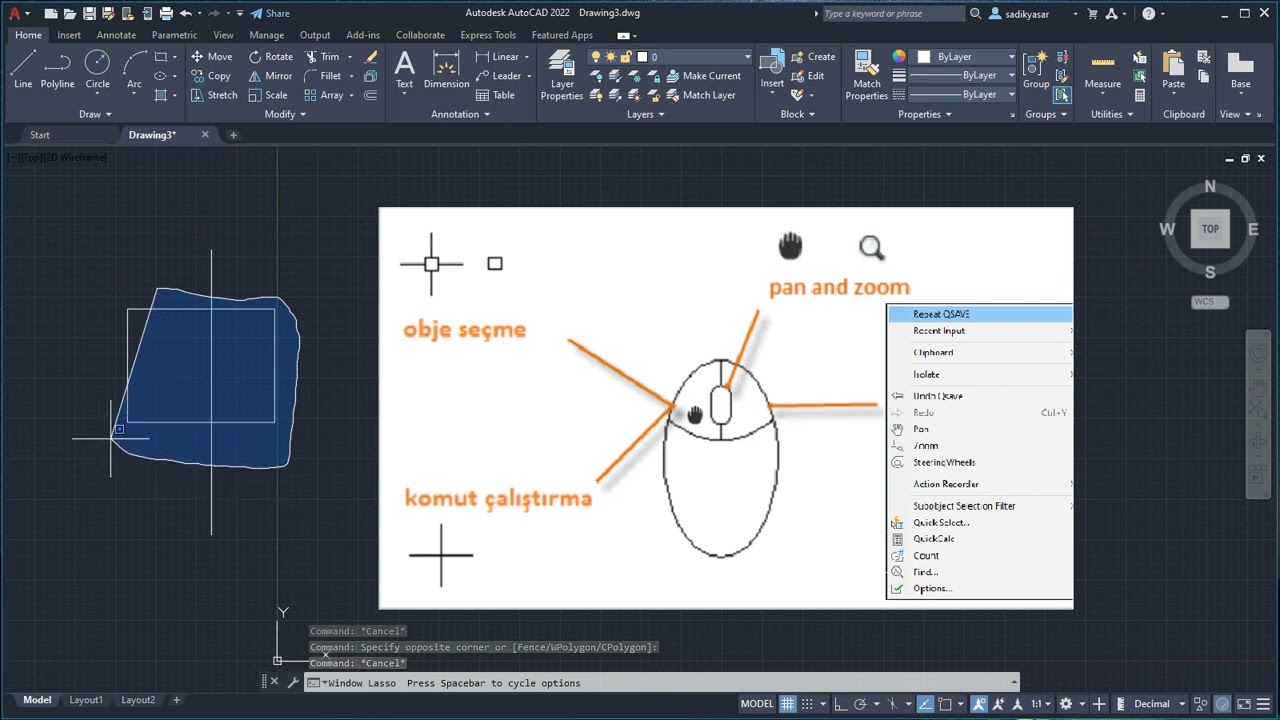Image resolution: width=1280 pixels, height=720 pixels.
Task: Add a new drawing tab with plus
Action: point(233,135)
